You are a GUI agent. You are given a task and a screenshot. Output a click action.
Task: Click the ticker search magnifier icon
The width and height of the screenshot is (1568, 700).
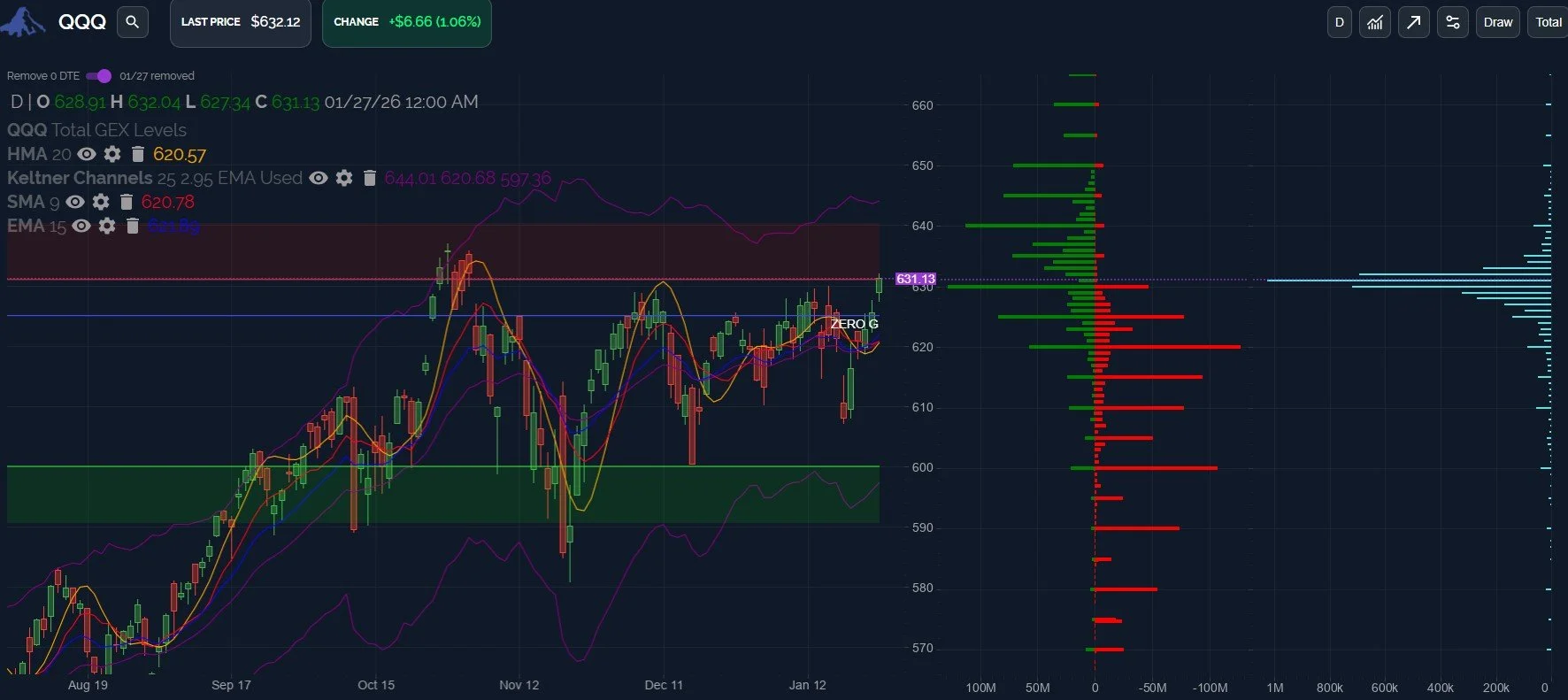133,22
